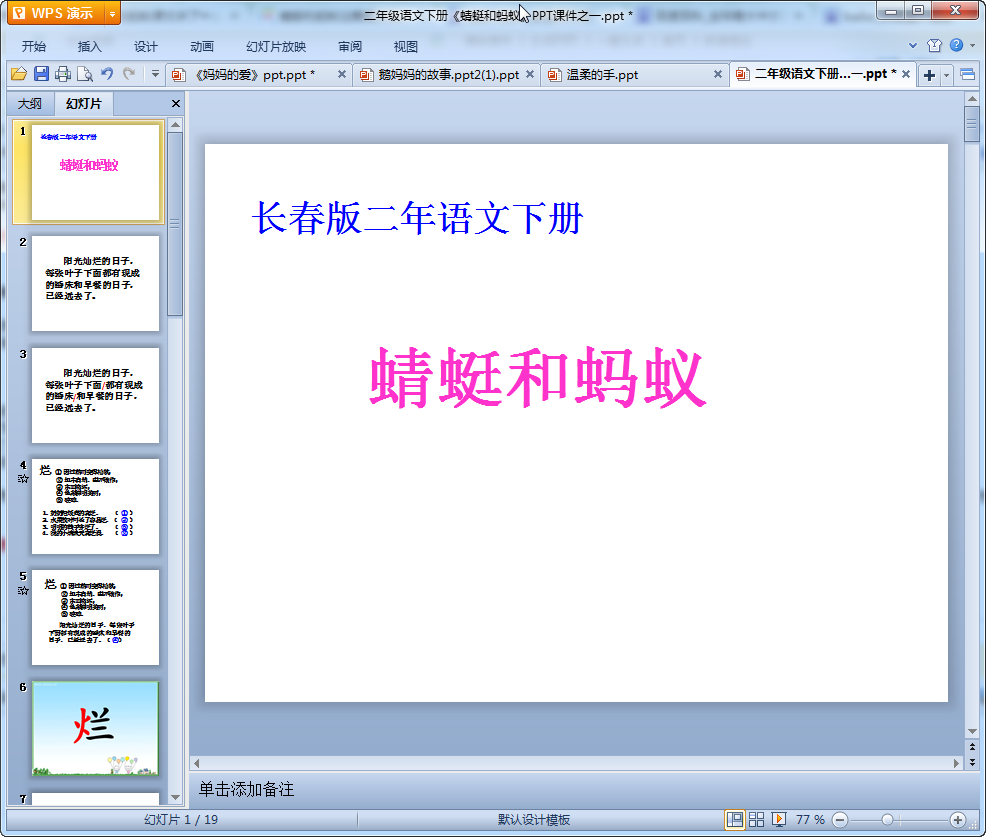Click the skin shirt icon
Image resolution: width=986 pixels, height=837 pixels.
tap(934, 45)
